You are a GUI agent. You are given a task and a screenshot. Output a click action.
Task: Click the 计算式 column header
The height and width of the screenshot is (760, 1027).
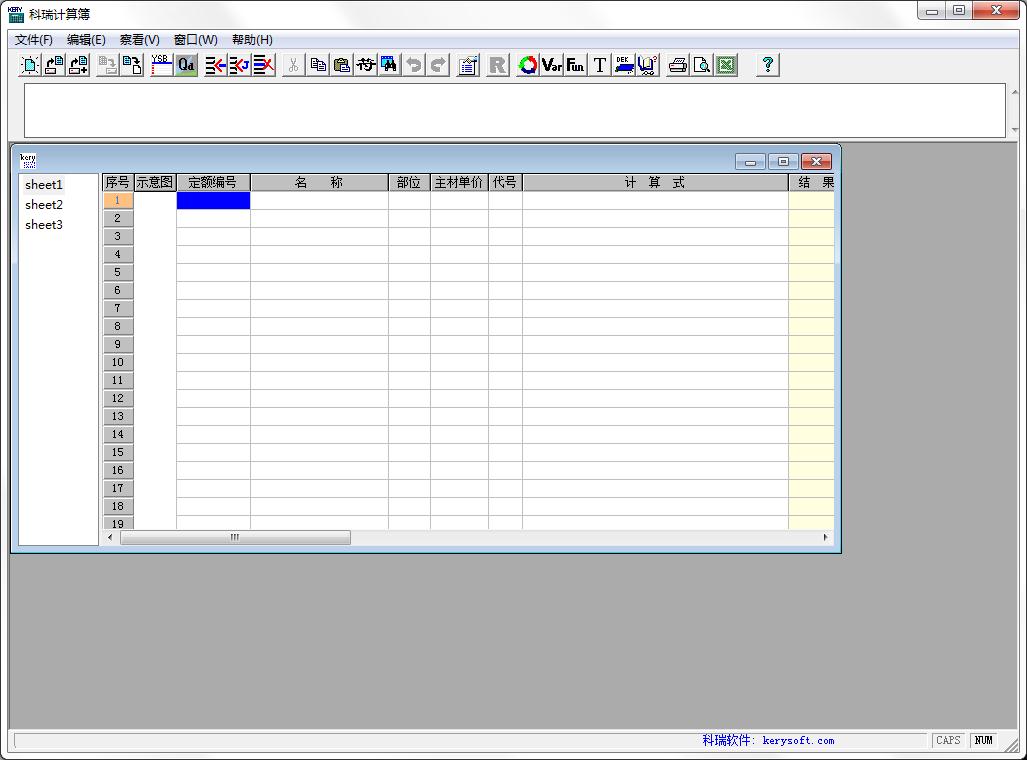655,183
